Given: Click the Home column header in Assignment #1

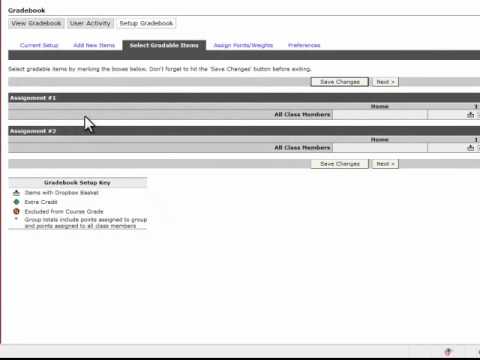Looking at the screenshot, I should [x=380, y=106].
